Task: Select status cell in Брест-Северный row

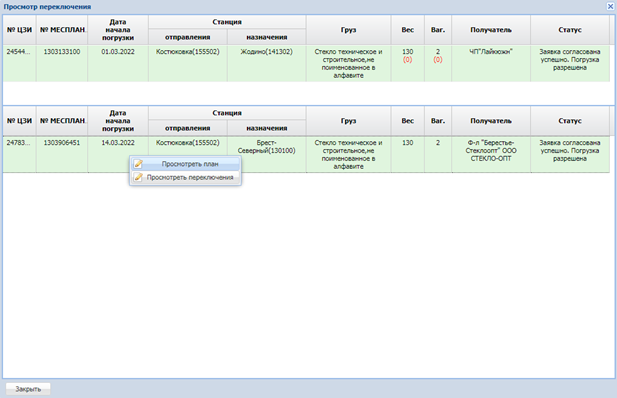Action: (x=570, y=154)
